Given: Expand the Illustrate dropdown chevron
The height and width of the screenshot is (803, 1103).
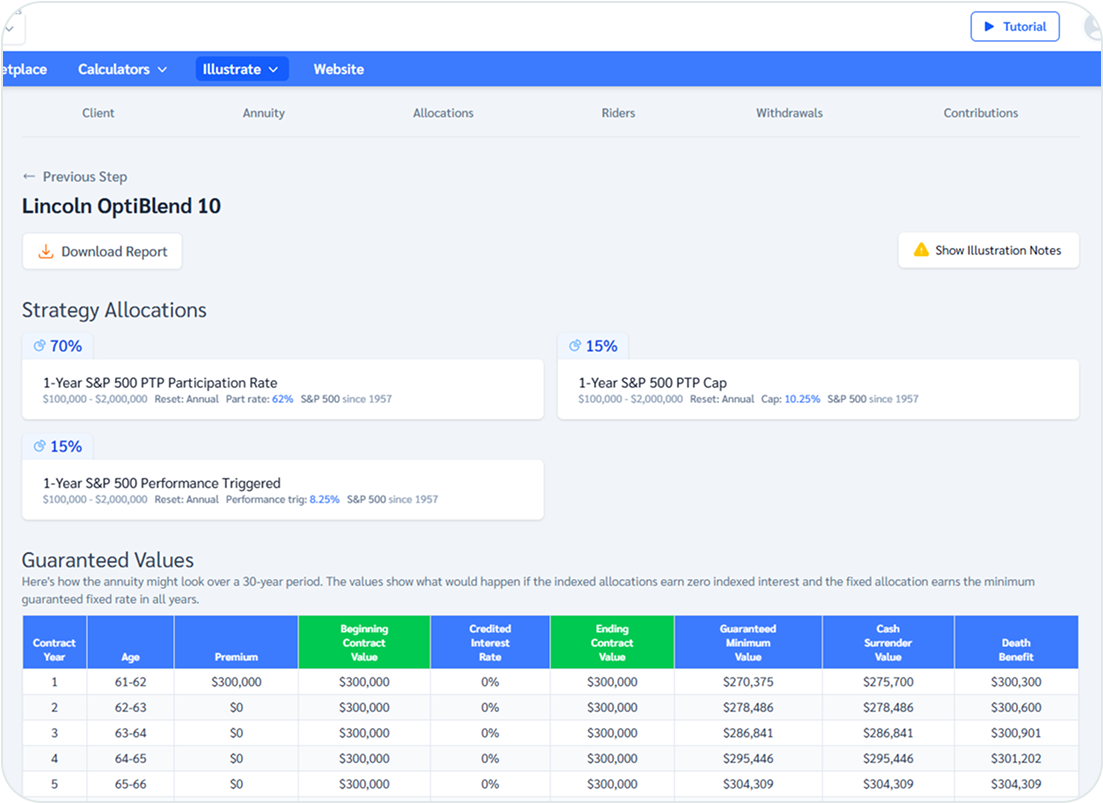Looking at the screenshot, I should 274,70.
